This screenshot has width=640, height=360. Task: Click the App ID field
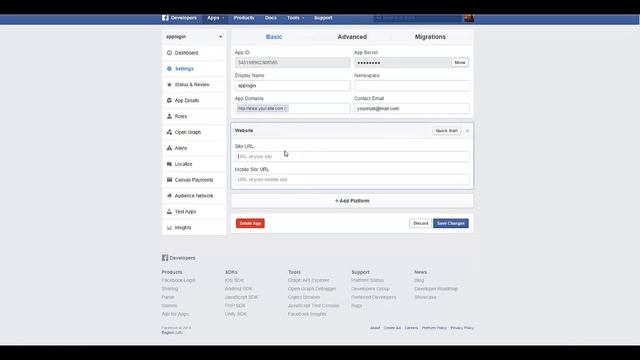pyautogui.click(x=293, y=62)
